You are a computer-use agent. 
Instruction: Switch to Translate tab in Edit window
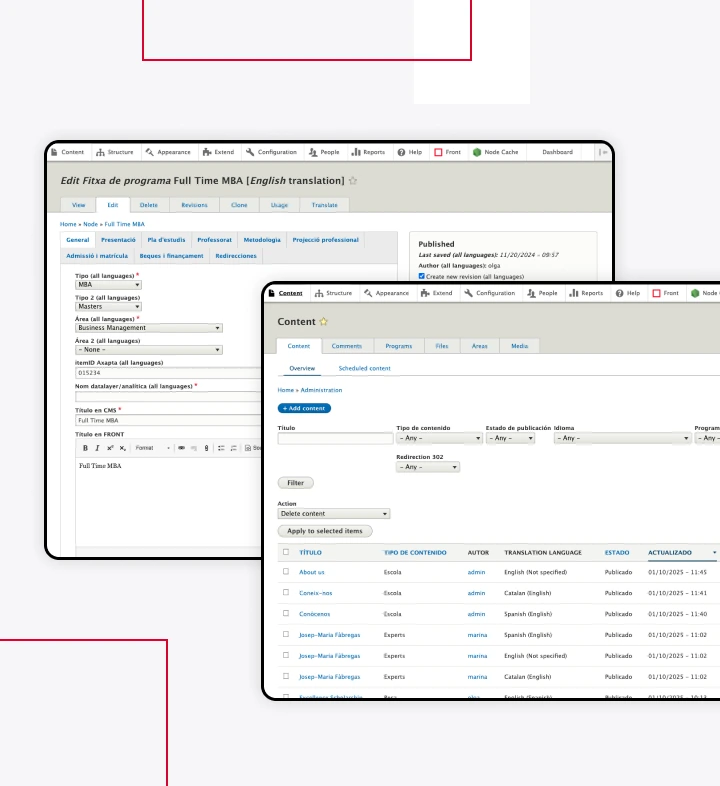click(324, 205)
